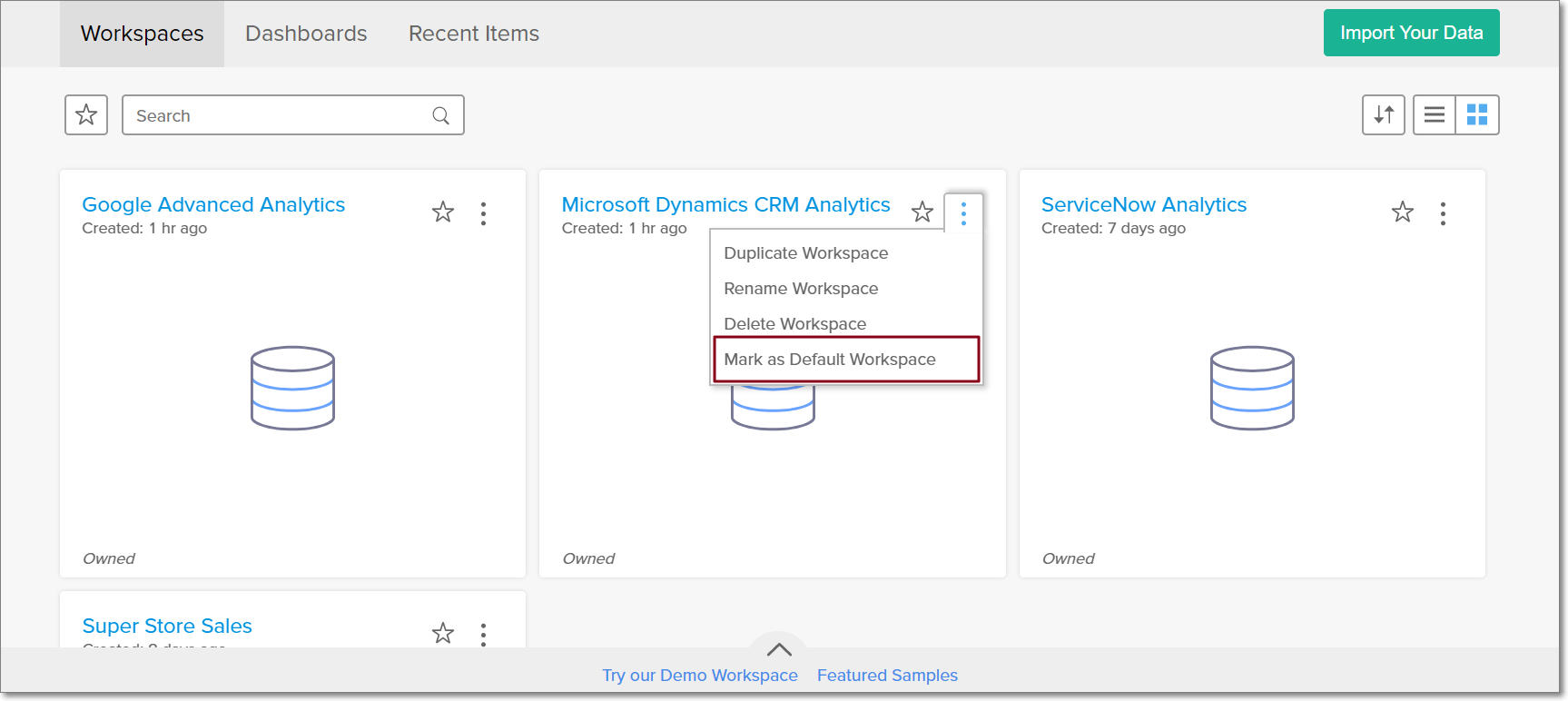The image size is (1568, 701).
Task: Click the favorites filter star beside Search
Action: click(86, 115)
